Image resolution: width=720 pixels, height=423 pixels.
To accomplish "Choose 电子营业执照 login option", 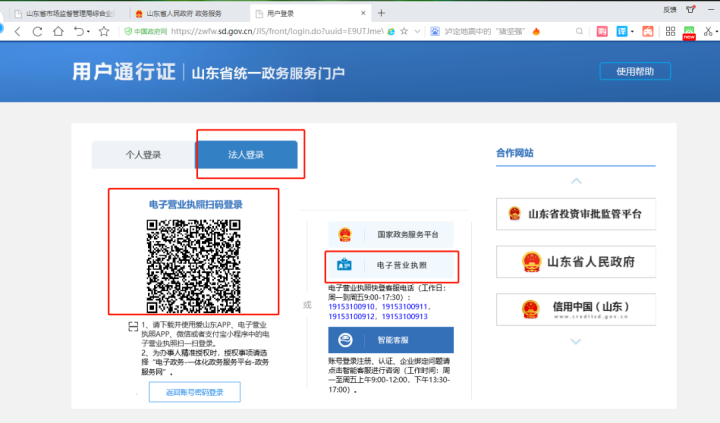I will coord(391,265).
